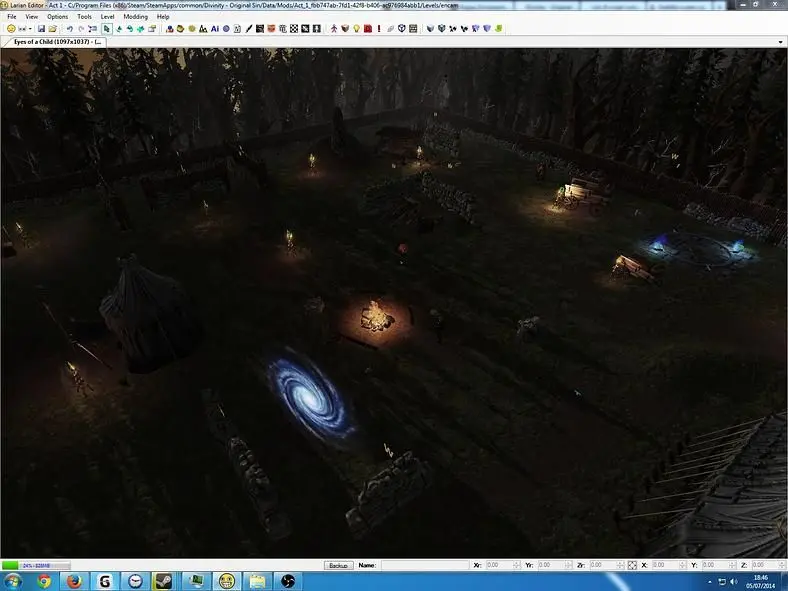
Task: Click the first blue-grey cube icon
Action: point(430,29)
